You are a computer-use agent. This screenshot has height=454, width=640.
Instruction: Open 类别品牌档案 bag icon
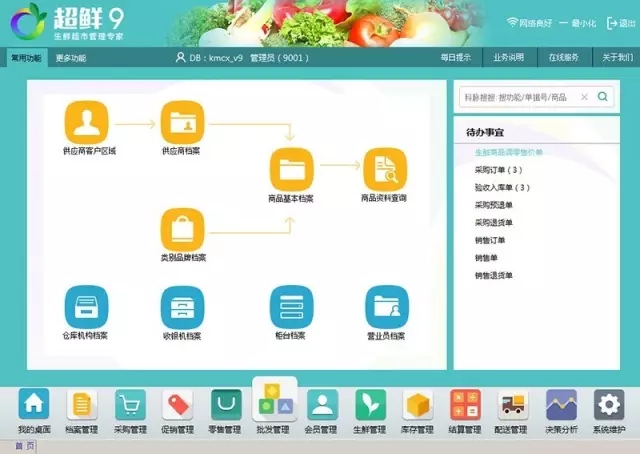pos(182,230)
